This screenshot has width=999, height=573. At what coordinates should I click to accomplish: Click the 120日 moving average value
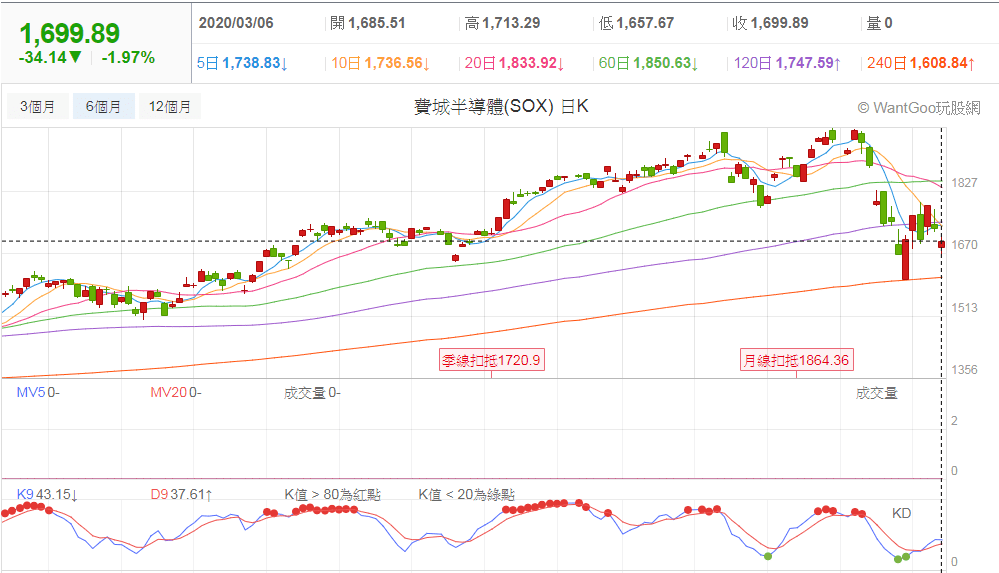pos(787,63)
